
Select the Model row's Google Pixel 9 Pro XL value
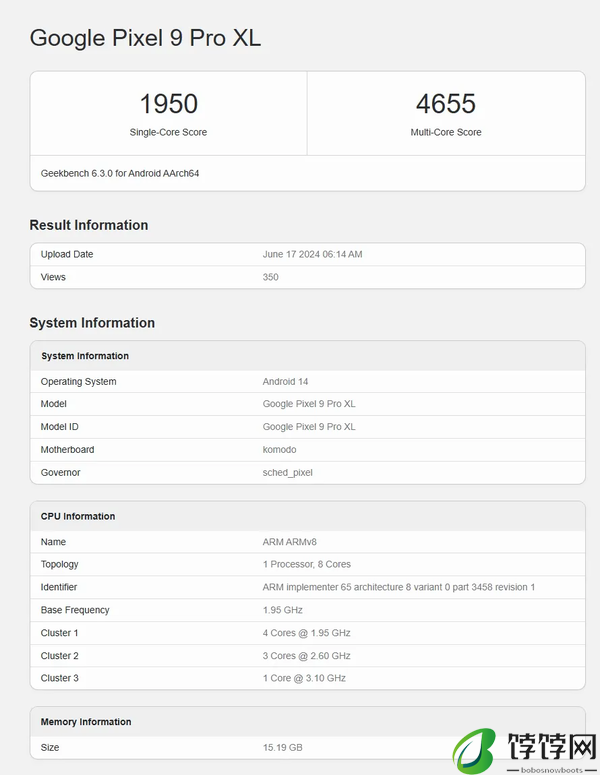[309, 404]
